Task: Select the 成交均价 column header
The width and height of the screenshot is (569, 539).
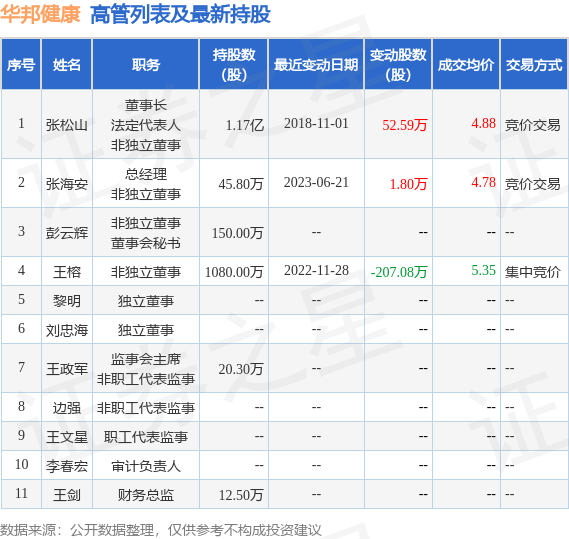Action: point(466,65)
